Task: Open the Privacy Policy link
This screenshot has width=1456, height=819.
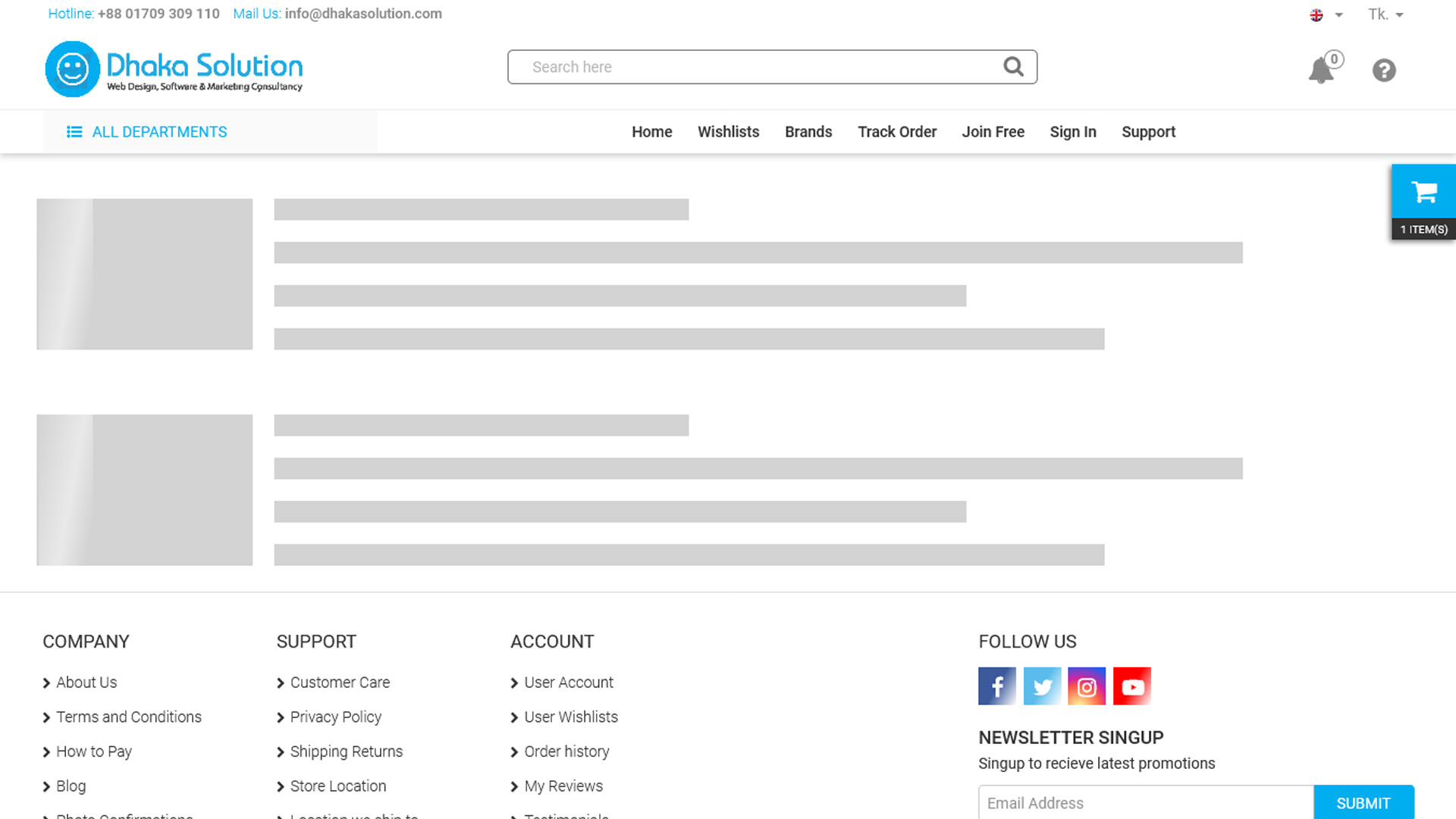Action: click(x=335, y=717)
